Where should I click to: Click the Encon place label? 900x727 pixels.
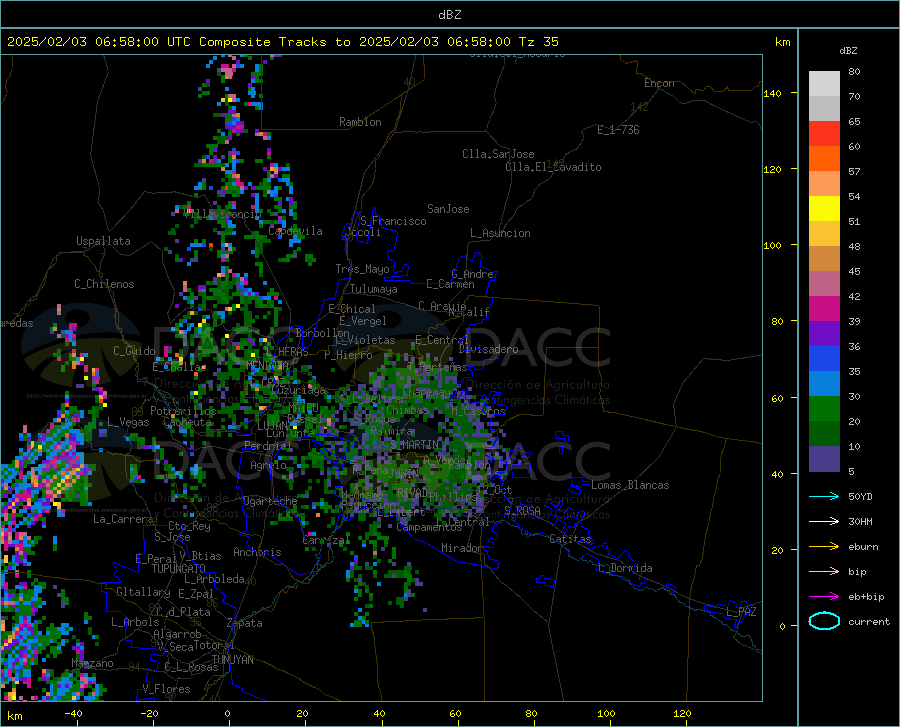click(x=659, y=83)
